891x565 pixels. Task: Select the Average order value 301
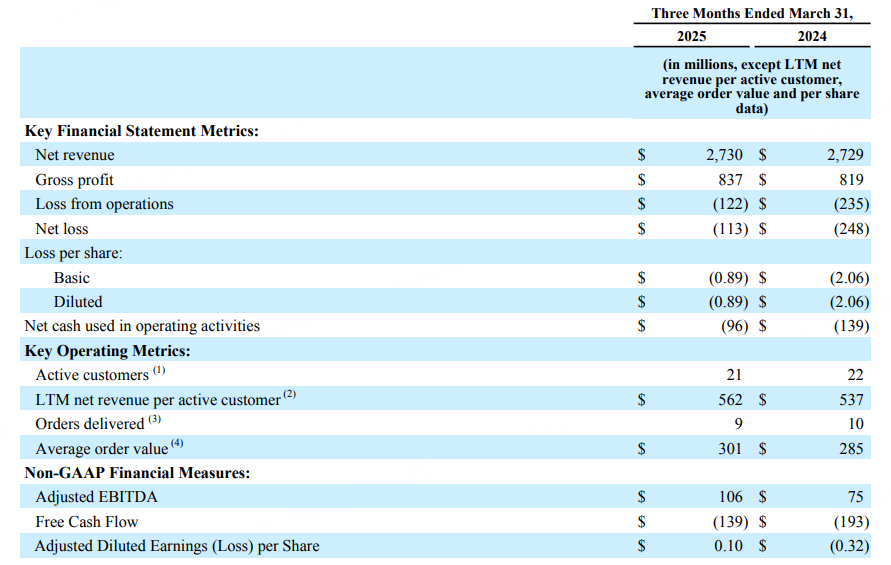(x=730, y=448)
